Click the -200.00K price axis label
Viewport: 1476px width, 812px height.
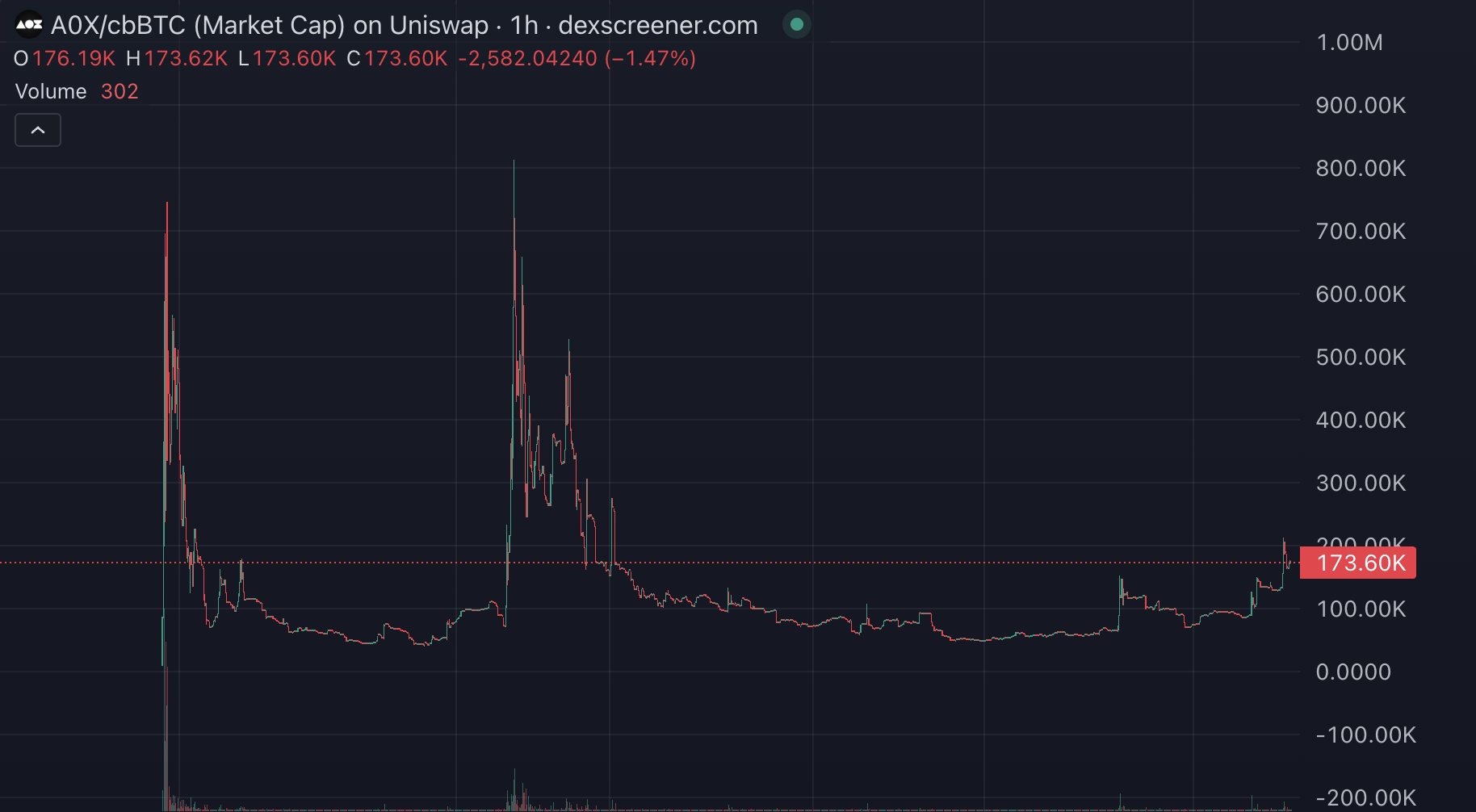(1365, 797)
